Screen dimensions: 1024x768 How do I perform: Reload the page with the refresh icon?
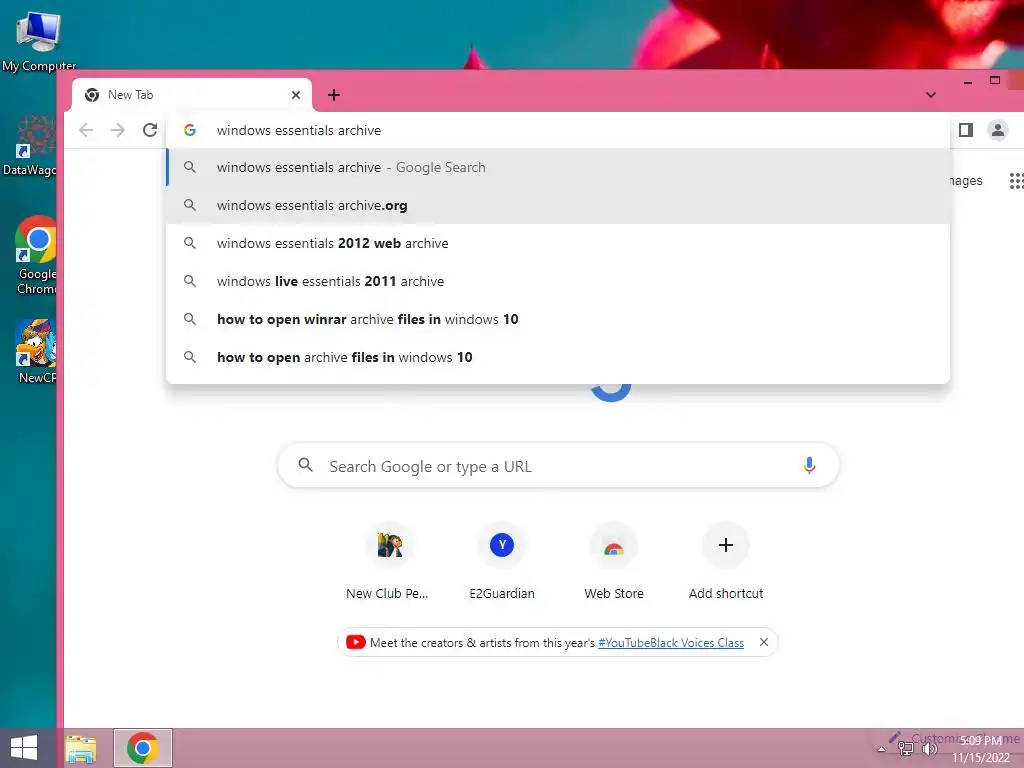[150, 130]
